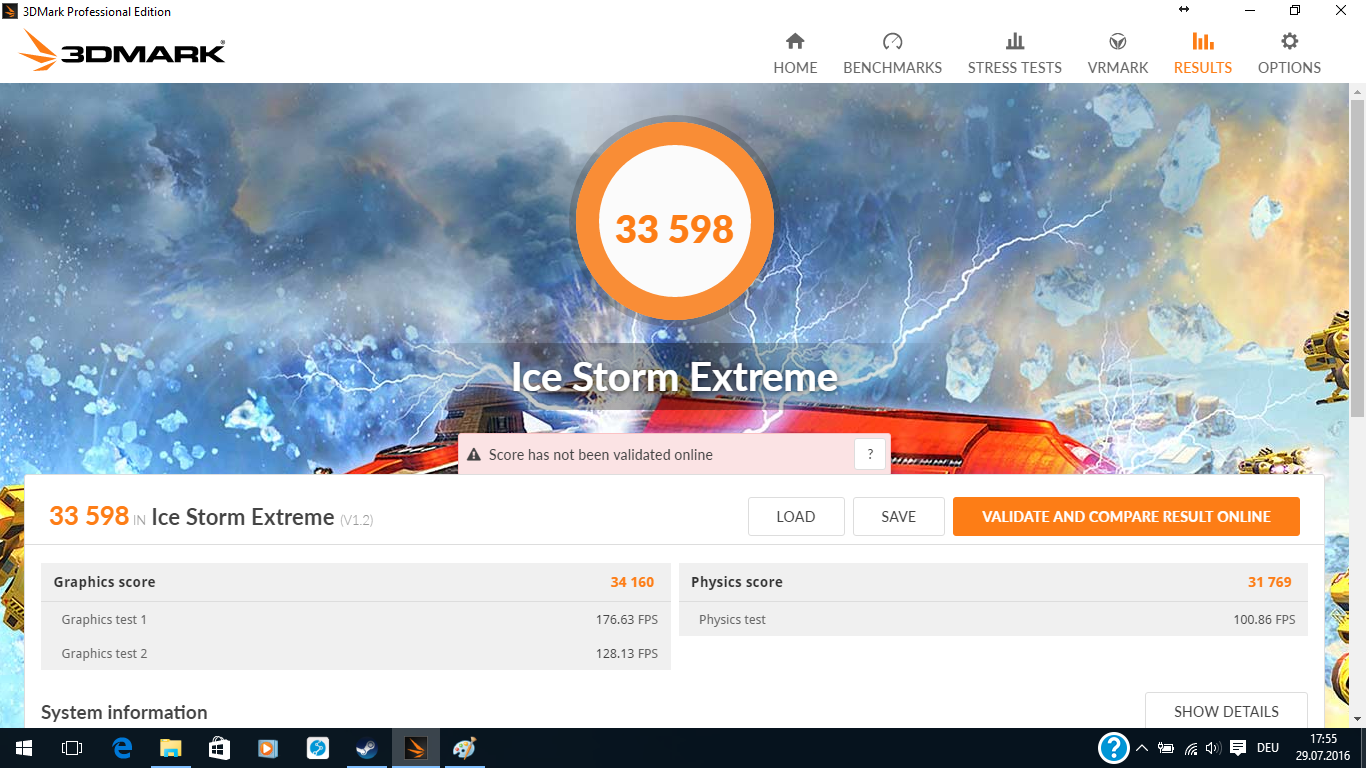1366x768 pixels.
Task: Click the DEU language indicator
Action: (x=1268, y=748)
